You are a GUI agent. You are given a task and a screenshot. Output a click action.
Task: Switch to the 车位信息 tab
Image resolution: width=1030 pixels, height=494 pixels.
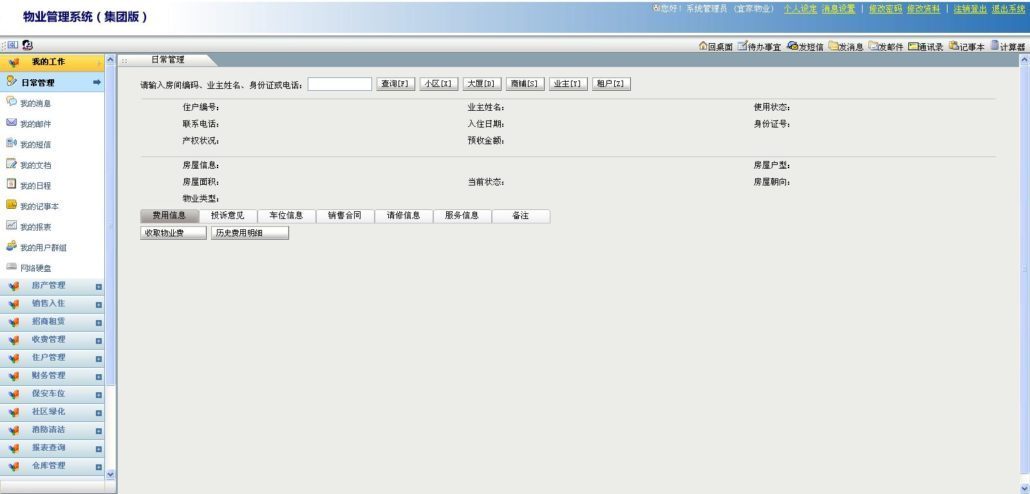click(x=286, y=215)
